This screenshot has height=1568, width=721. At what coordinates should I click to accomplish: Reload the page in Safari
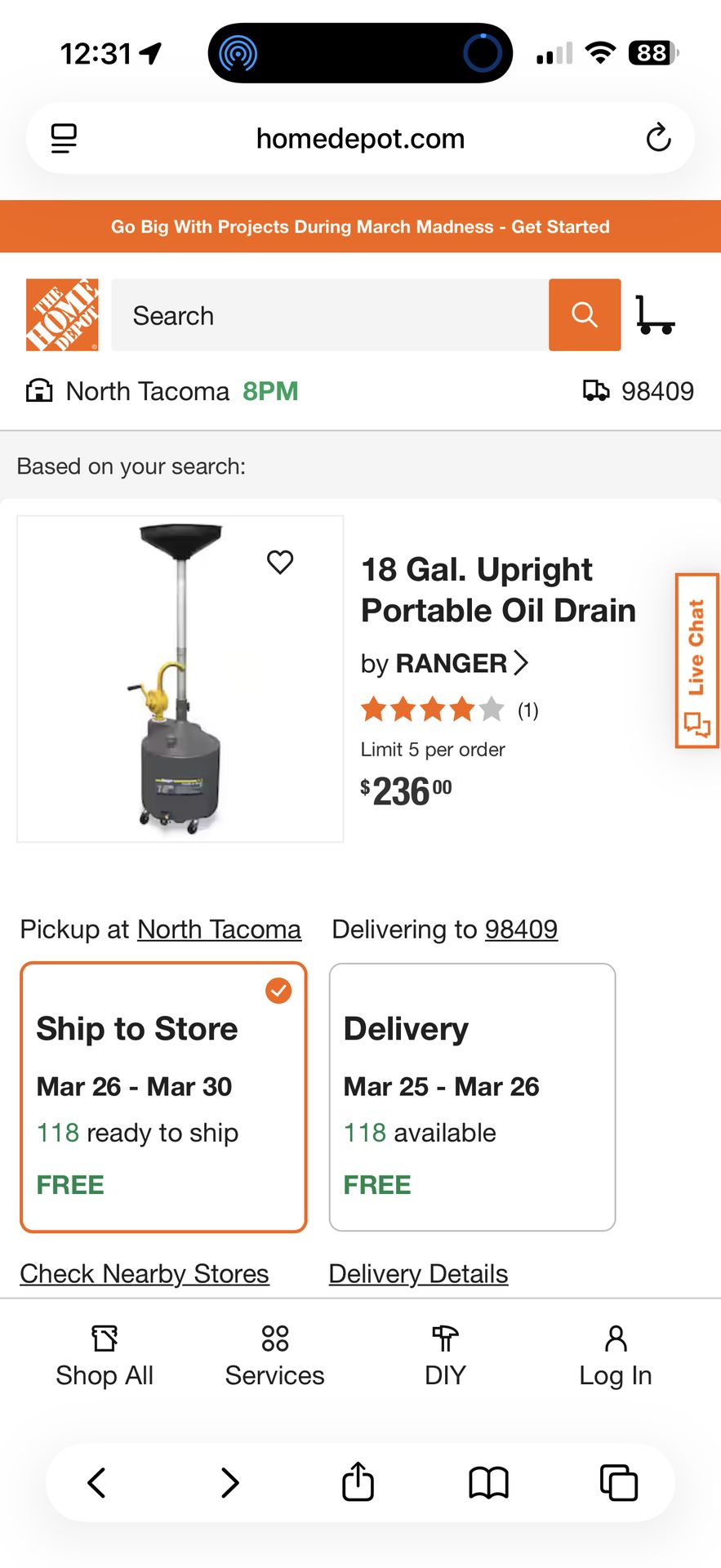[x=658, y=138]
